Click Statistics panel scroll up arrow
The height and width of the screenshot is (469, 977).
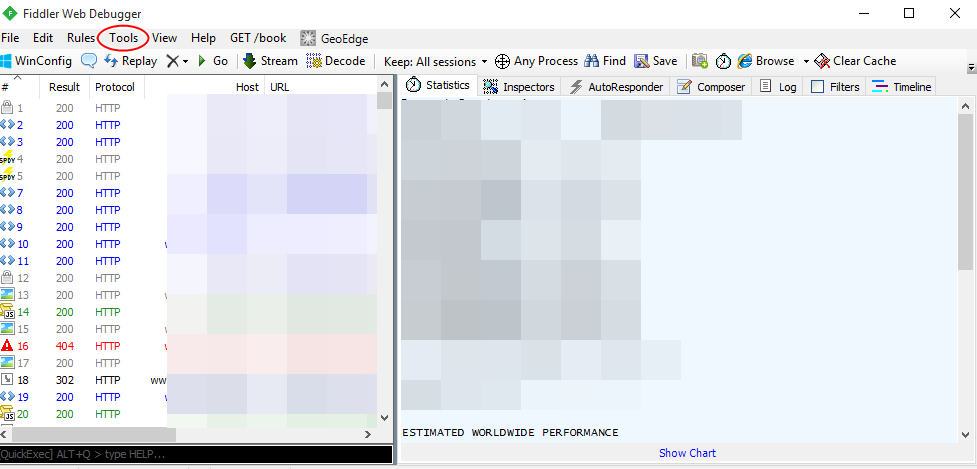click(x=965, y=105)
